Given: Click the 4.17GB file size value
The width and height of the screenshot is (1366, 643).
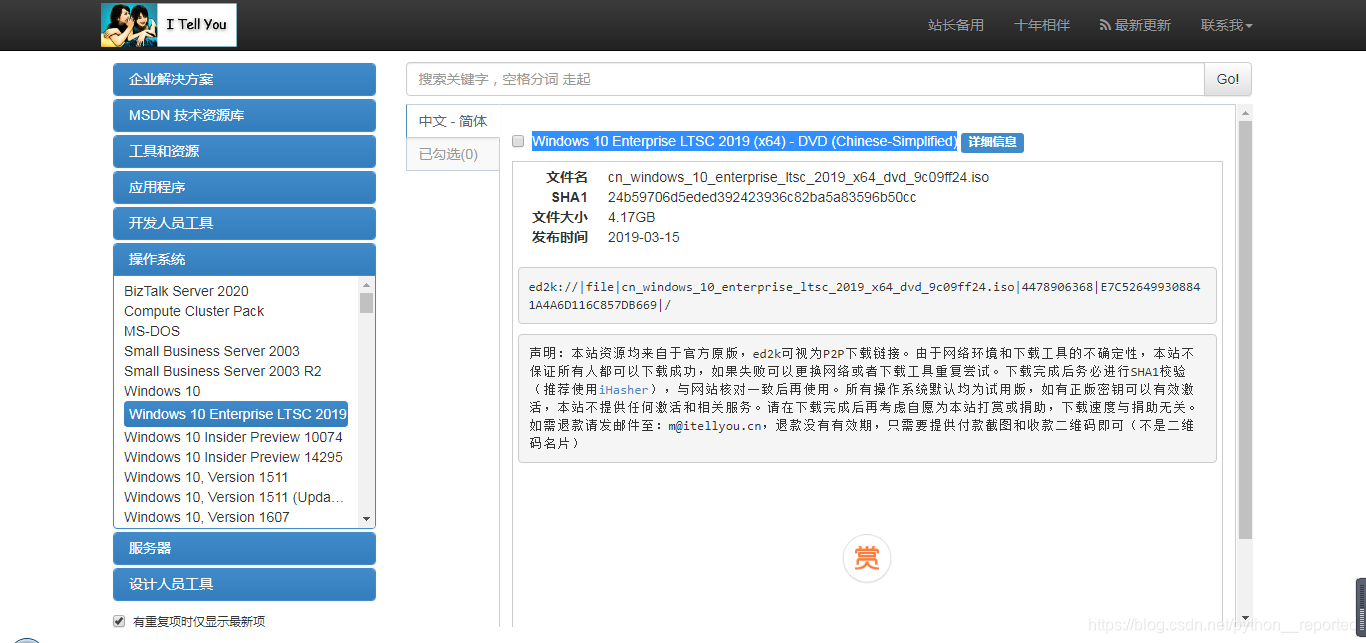Looking at the screenshot, I should [632, 217].
